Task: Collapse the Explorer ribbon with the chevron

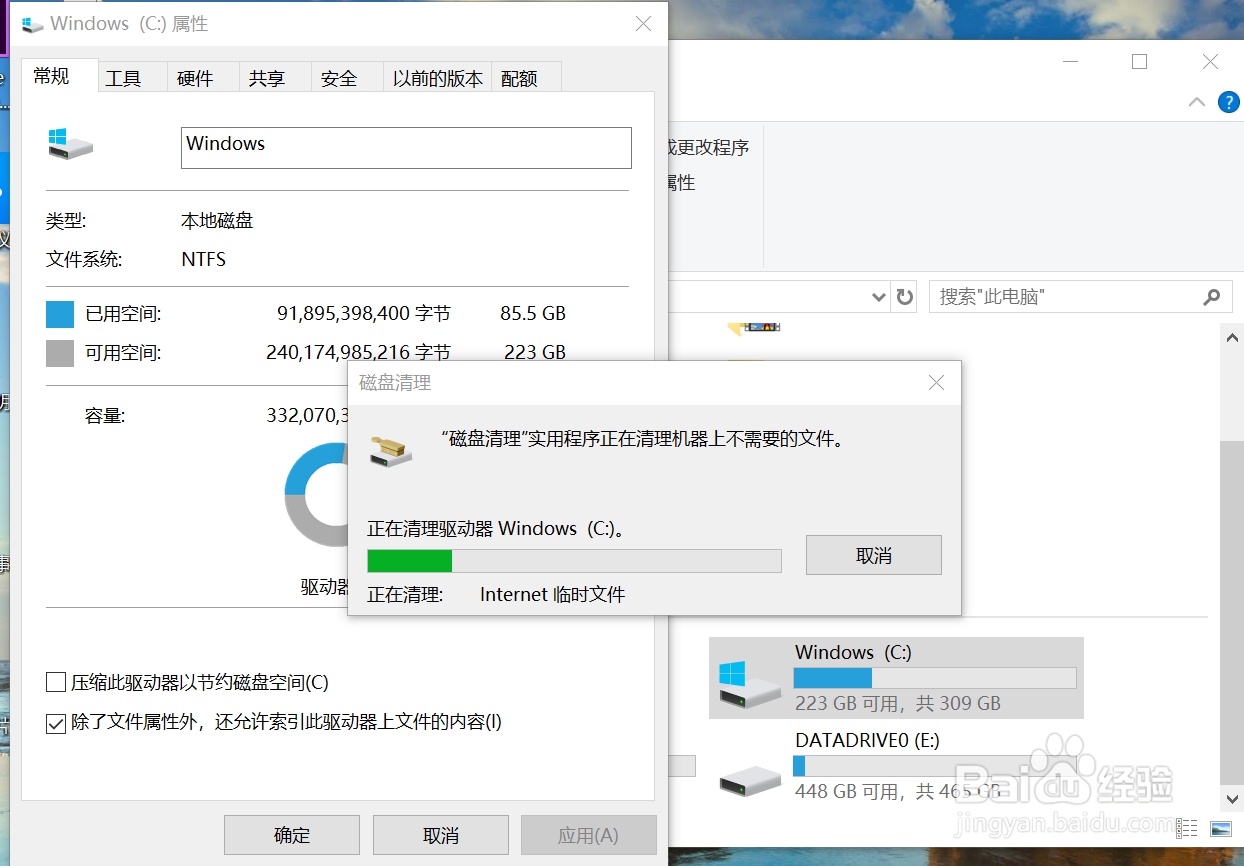Action: click(1197, 102)
